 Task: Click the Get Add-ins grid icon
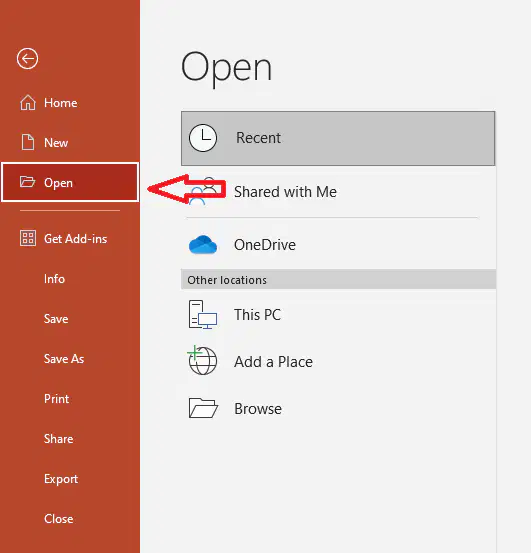(x=28, y=238)
